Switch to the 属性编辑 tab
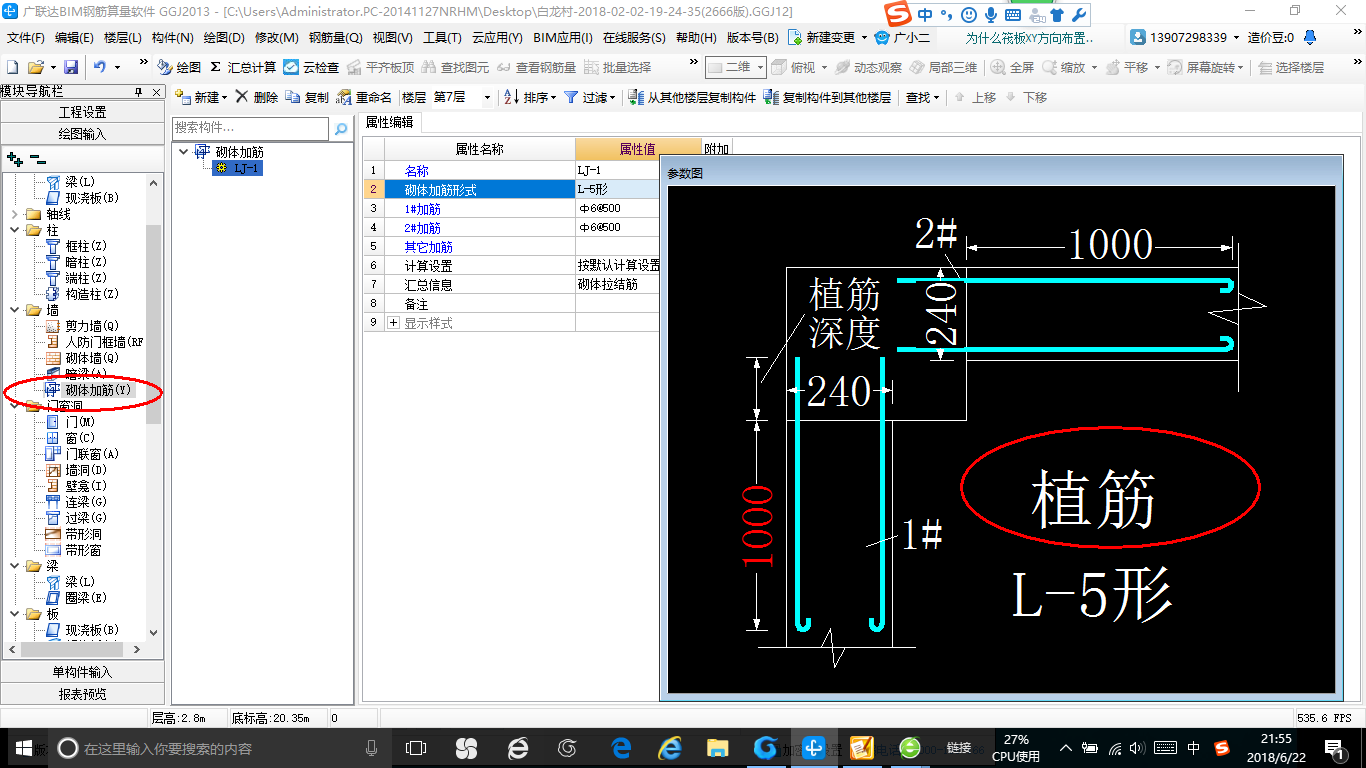Screen dimensions: 1366x768 tap(390, 122)
